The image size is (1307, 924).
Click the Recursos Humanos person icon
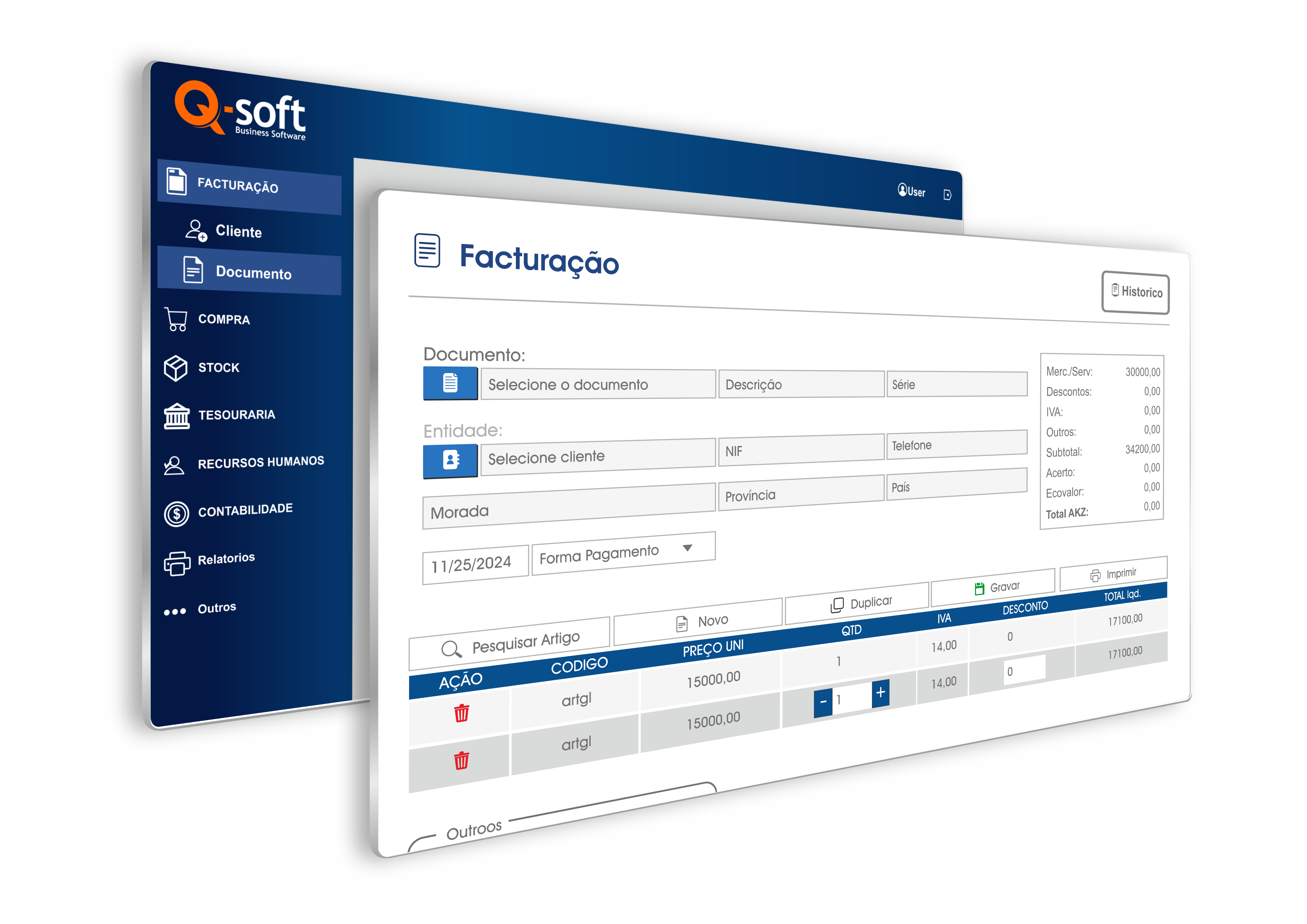(174, 465)
